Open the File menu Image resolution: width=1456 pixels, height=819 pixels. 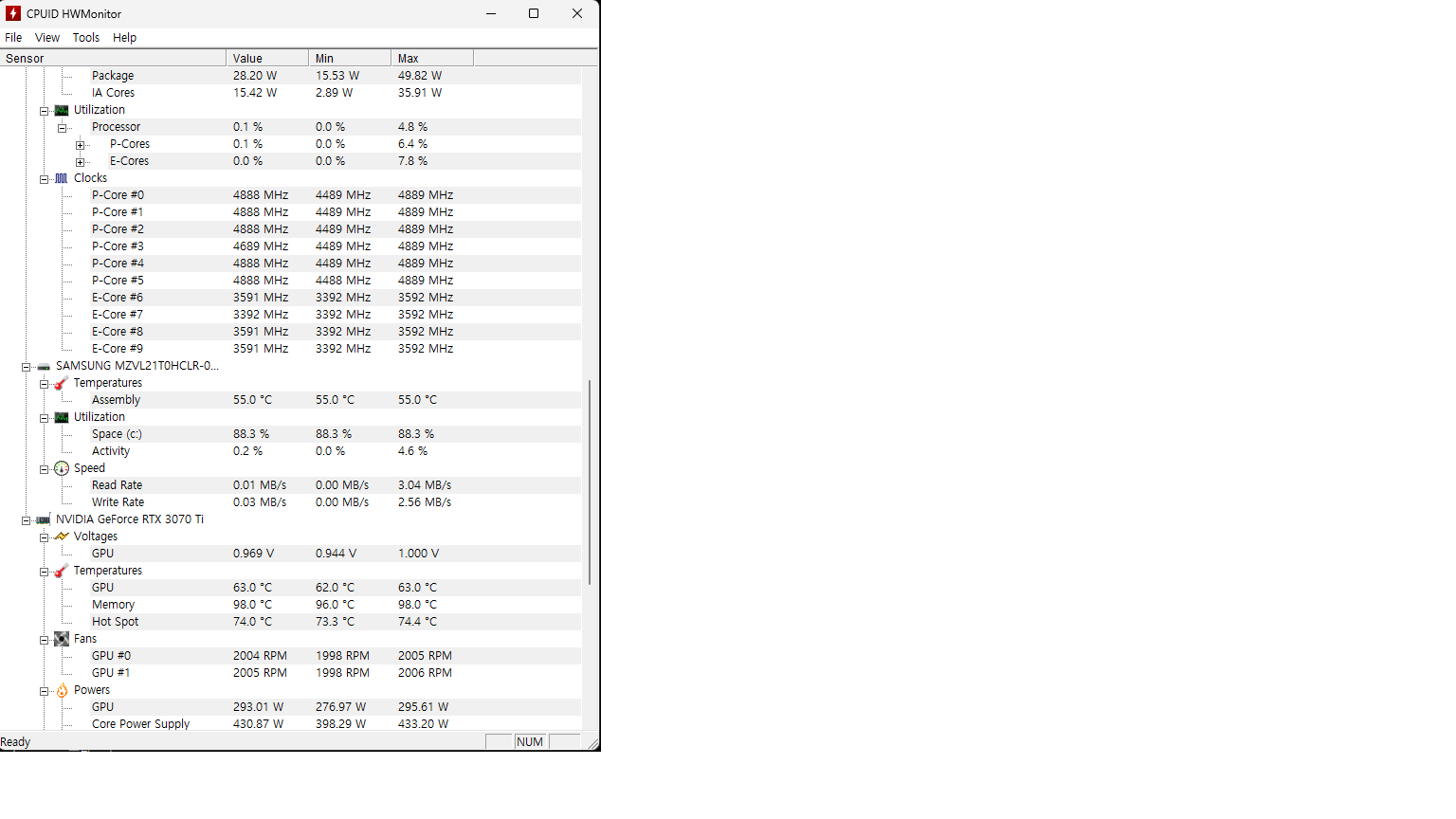(x=13, y=38)
